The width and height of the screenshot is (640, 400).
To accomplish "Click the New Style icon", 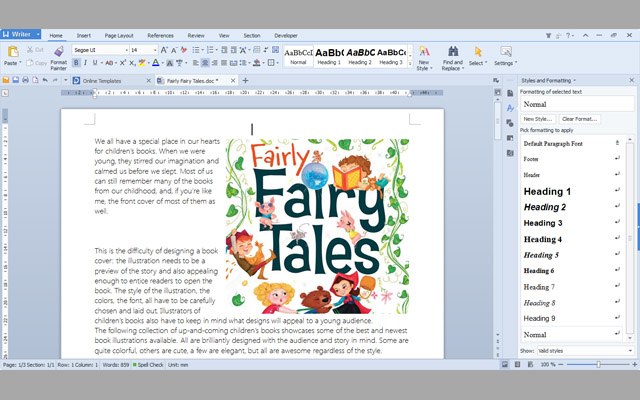I will click(424, 50).
